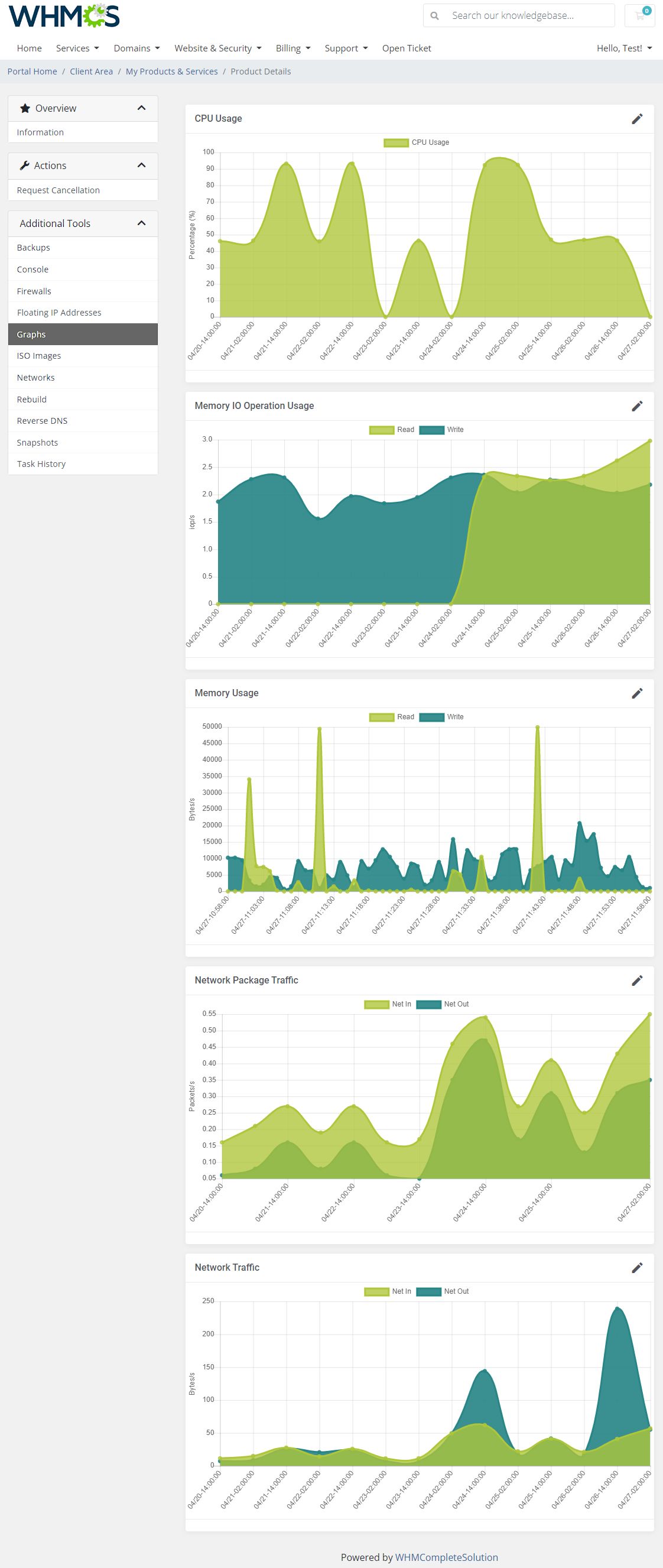
Task: Hide Write series in Memory IO legend
Action: tap(441, 430)
